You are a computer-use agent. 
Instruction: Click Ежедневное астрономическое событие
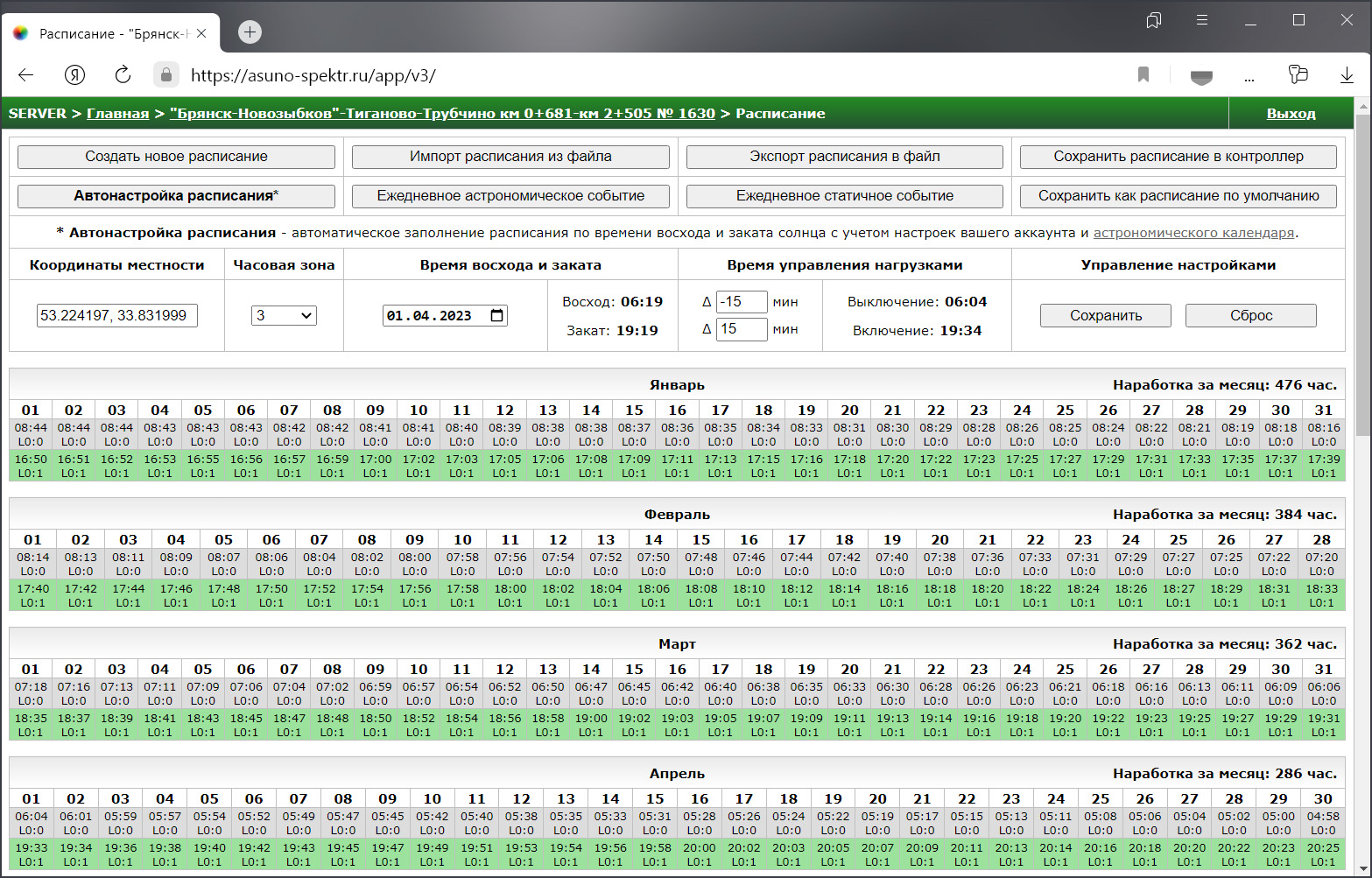(x=510, y=196)
